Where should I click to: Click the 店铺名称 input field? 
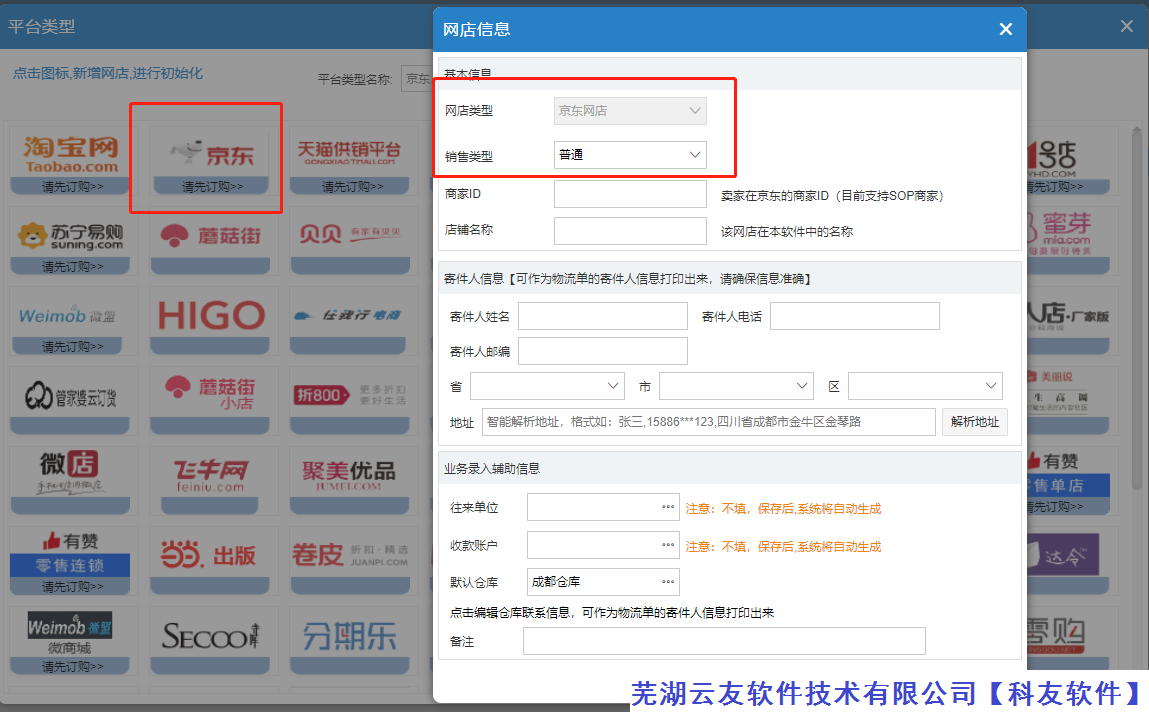pos(630,231)
